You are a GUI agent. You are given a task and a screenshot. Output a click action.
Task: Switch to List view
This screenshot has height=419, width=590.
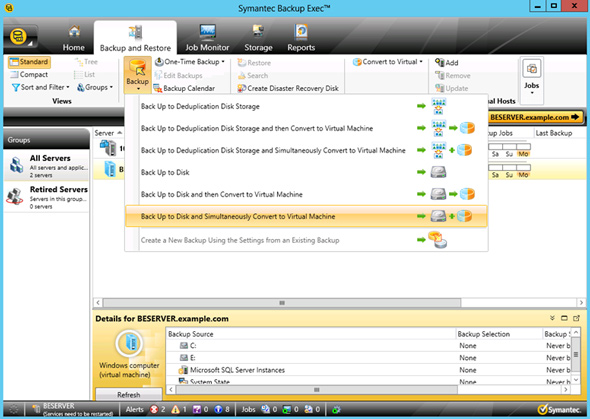pos(85,74)
